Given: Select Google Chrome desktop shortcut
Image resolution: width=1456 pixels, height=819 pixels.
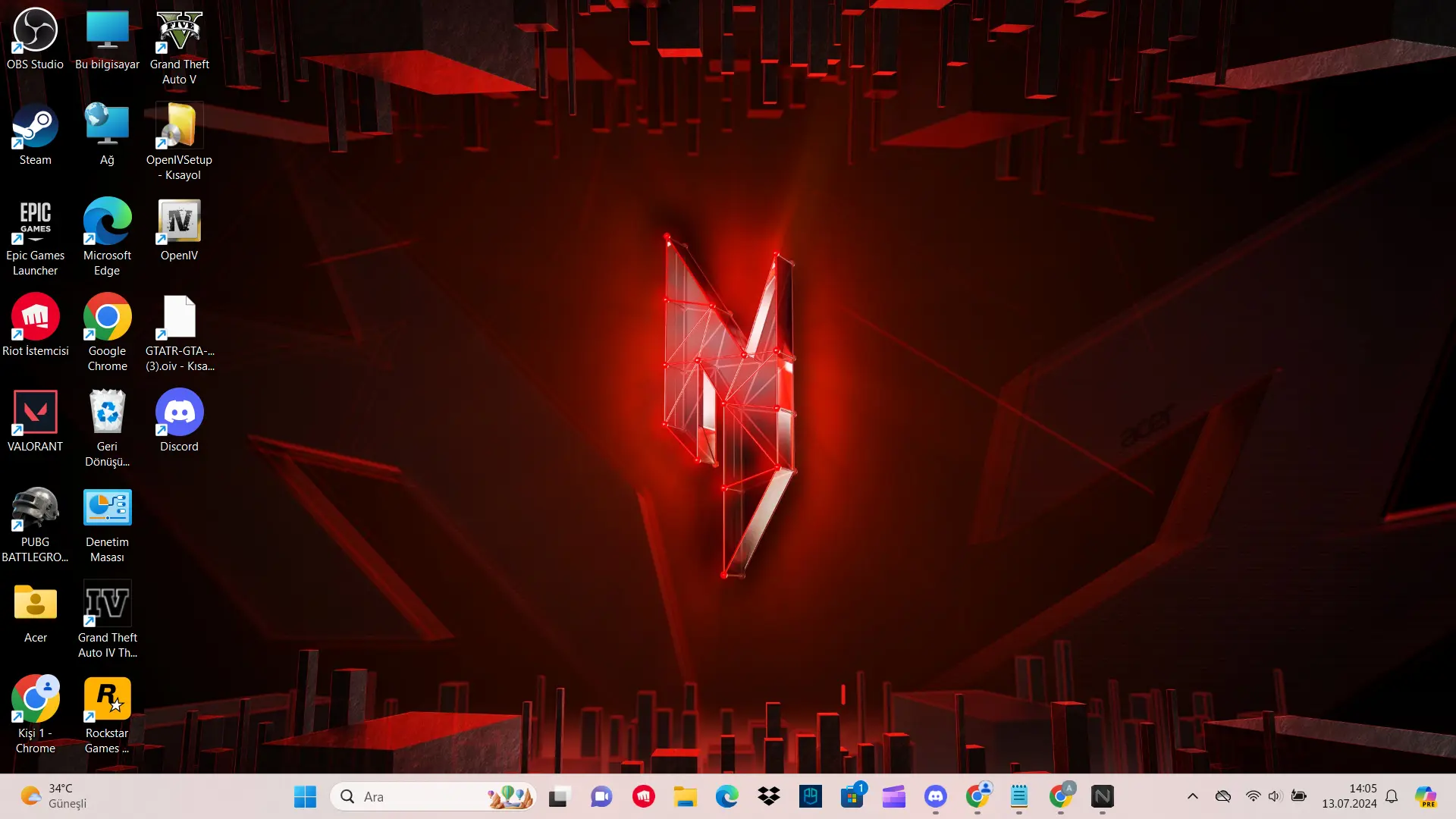Looking at the screenshot, I should coord(107,334).
